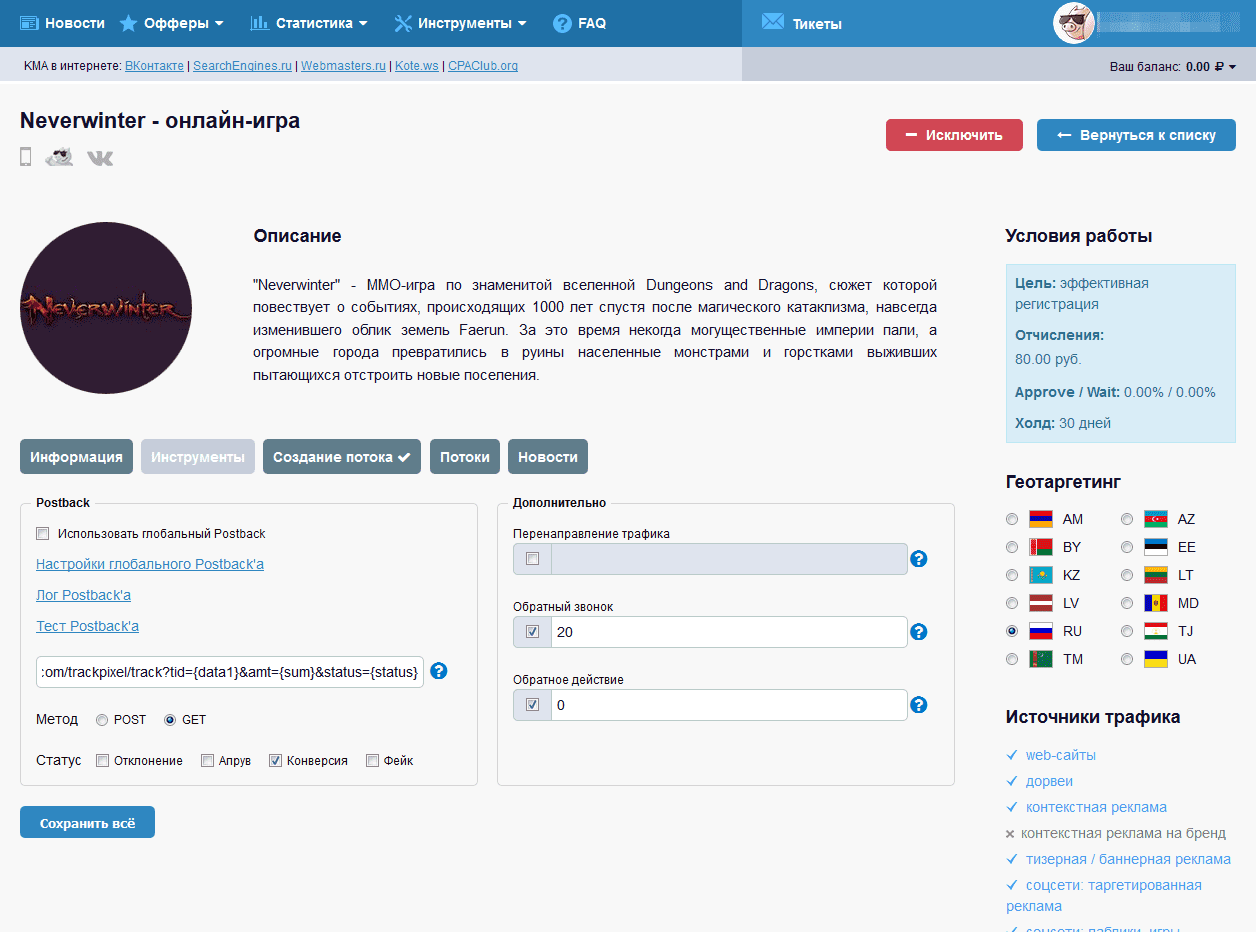1256x932 pixels.
Task: Open the Потоки tab
Action: click(x=465, y=456)
